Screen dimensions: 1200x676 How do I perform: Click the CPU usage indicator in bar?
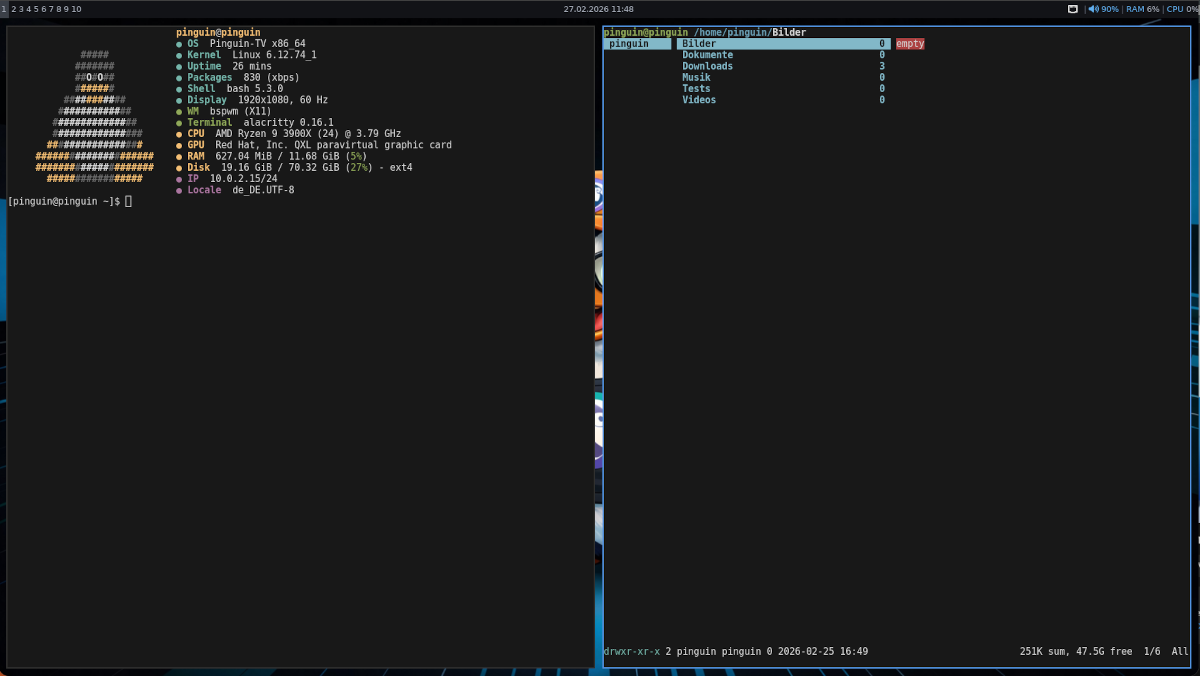click(x=1182, y=9)
